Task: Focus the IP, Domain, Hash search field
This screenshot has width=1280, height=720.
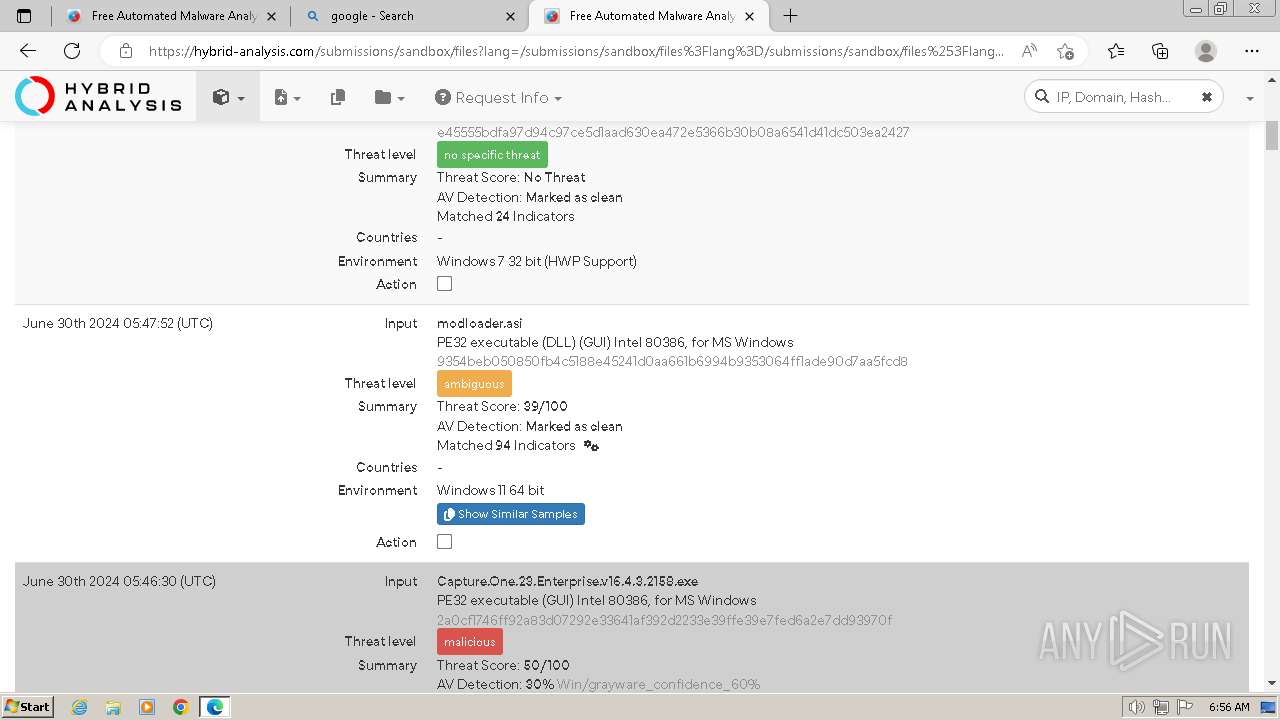Action: [x=1125, y=97]
